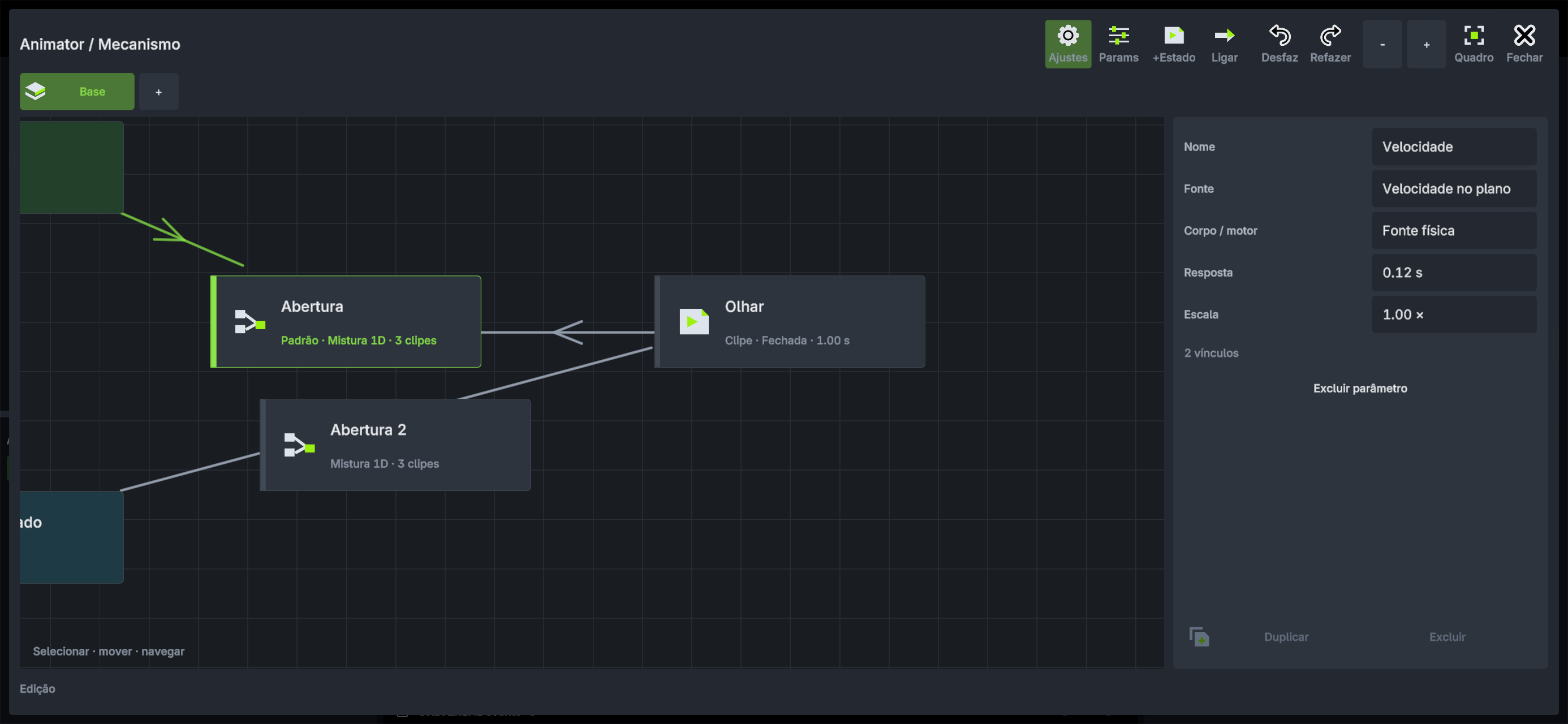
Task: Click 'Padrão · Mistura 1D · 3 clipes' text
Action: click(x=359, y=341)
